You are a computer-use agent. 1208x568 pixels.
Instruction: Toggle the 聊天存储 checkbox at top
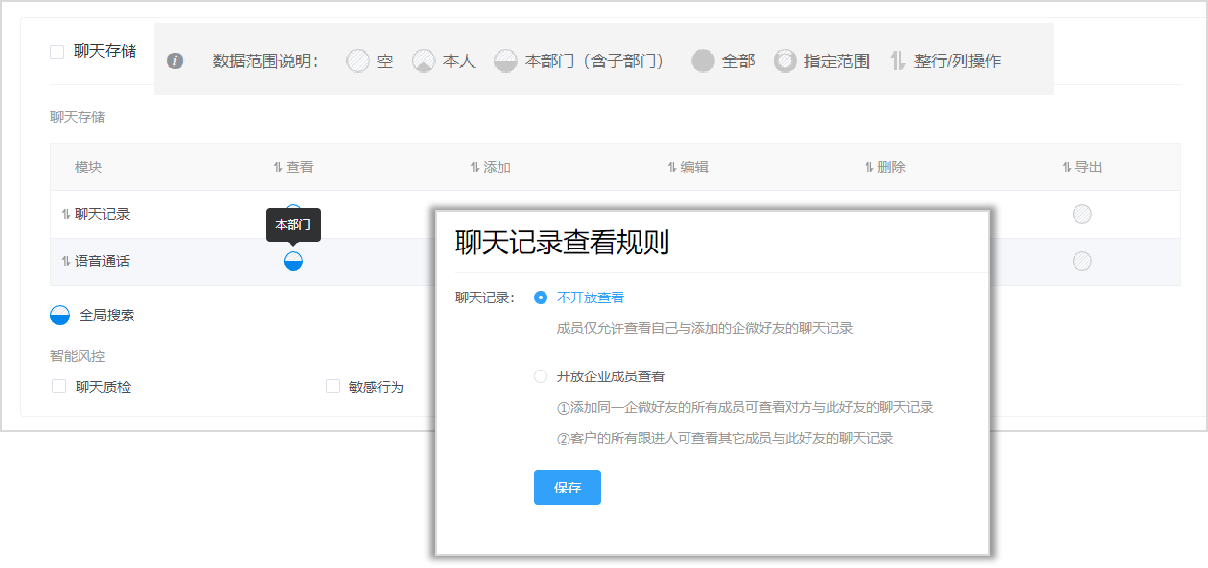tap(57, 52)
